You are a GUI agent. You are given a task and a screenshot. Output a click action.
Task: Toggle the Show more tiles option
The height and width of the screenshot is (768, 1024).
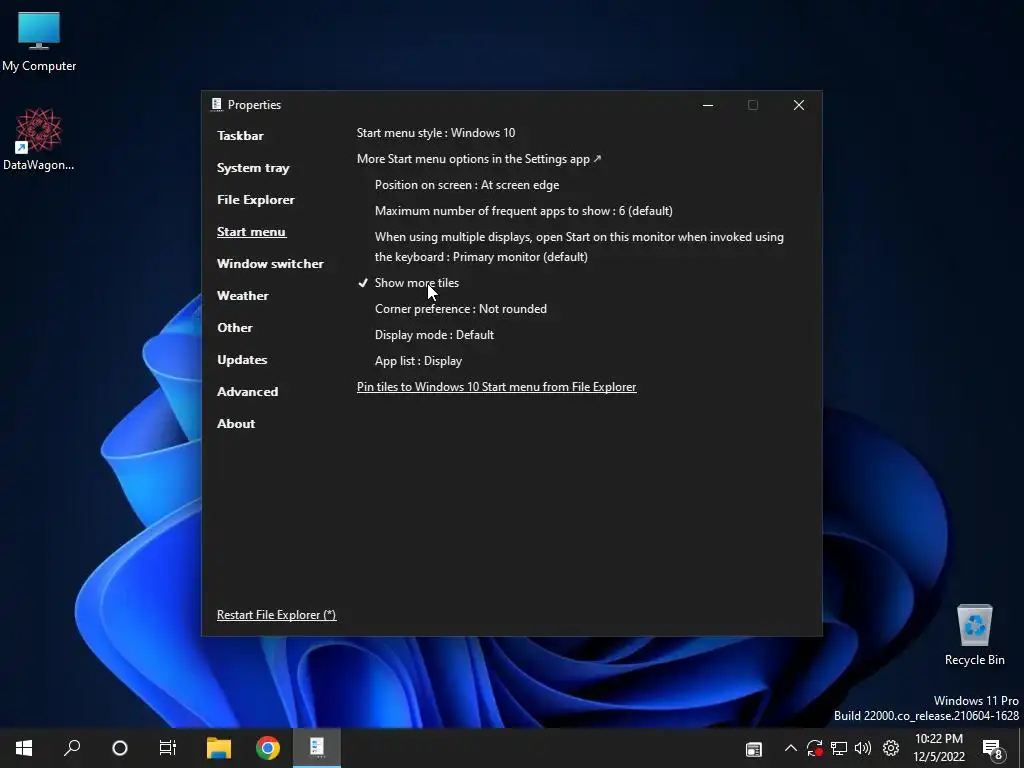pos(417,283)
